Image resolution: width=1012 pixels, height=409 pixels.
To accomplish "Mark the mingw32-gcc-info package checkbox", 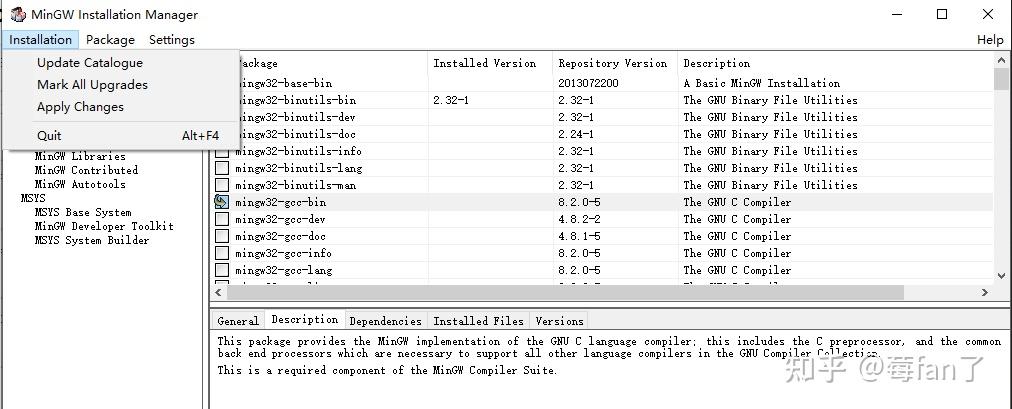I will pyautogui.click(x=221, y=253).
